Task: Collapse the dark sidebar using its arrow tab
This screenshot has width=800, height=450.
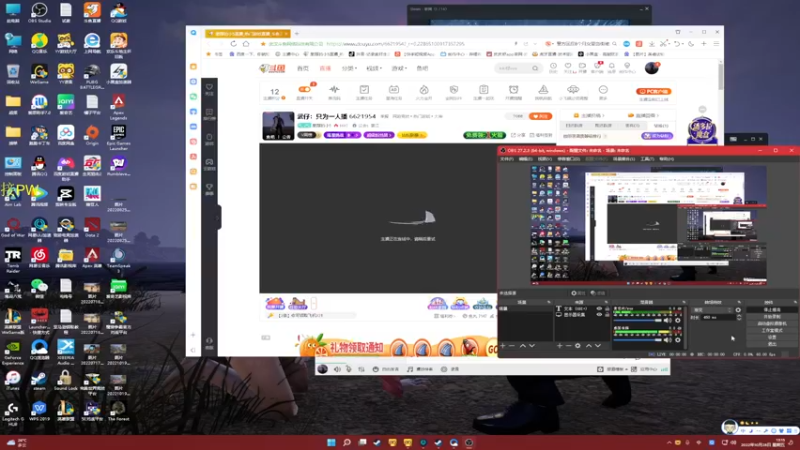Action: (219, 217)
